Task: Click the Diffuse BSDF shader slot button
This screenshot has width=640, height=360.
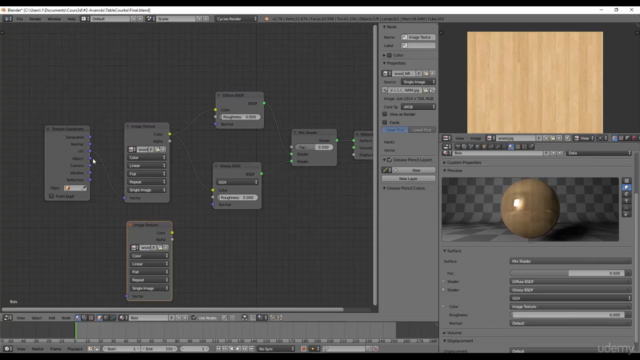Action: 571,282
